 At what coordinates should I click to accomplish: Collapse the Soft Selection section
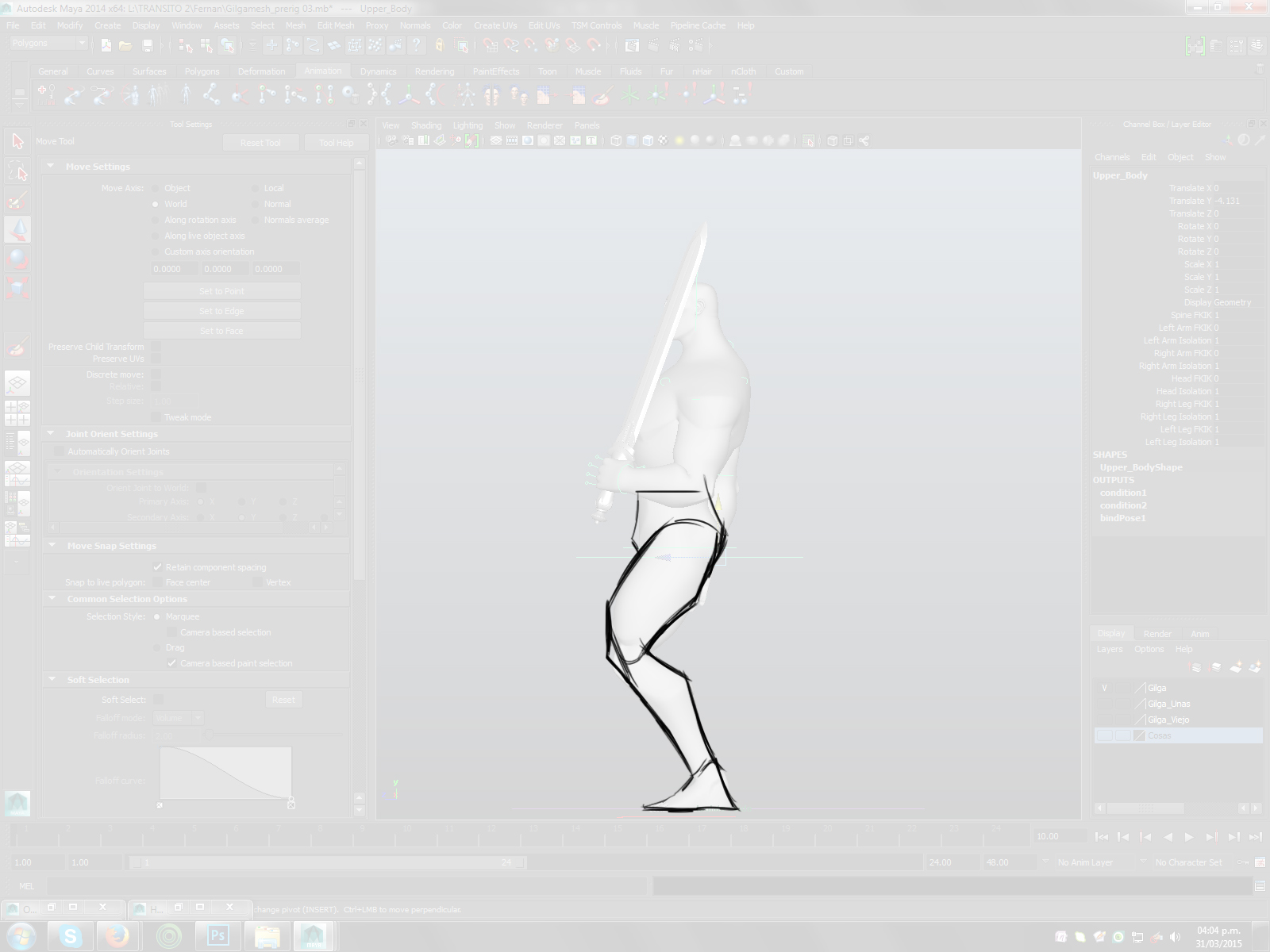[x=51, y=680]
